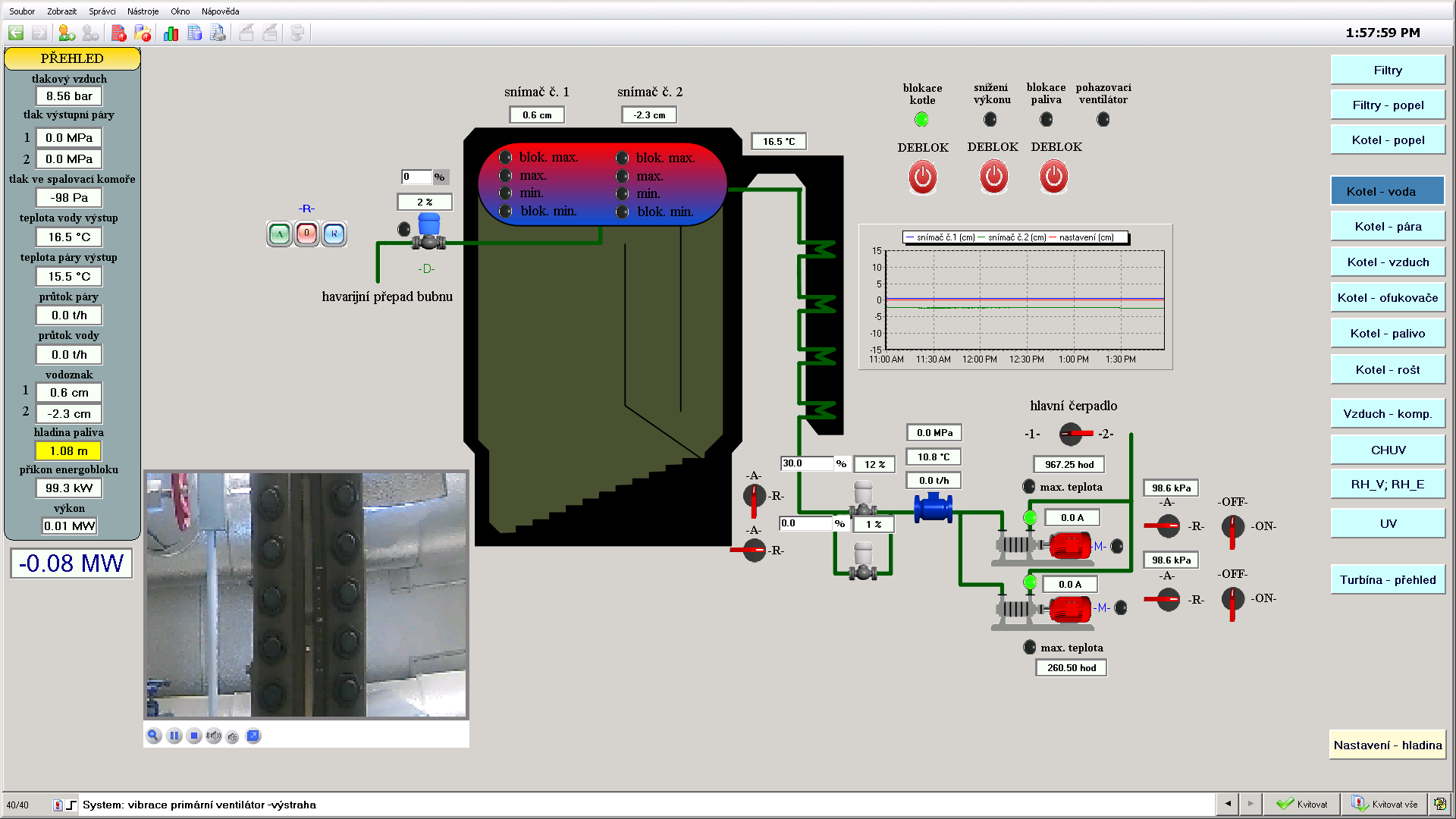The width and height of the screenshot is (1456, 819).
Task: Click the add user login icon
Action: click(x=67, y=33)
